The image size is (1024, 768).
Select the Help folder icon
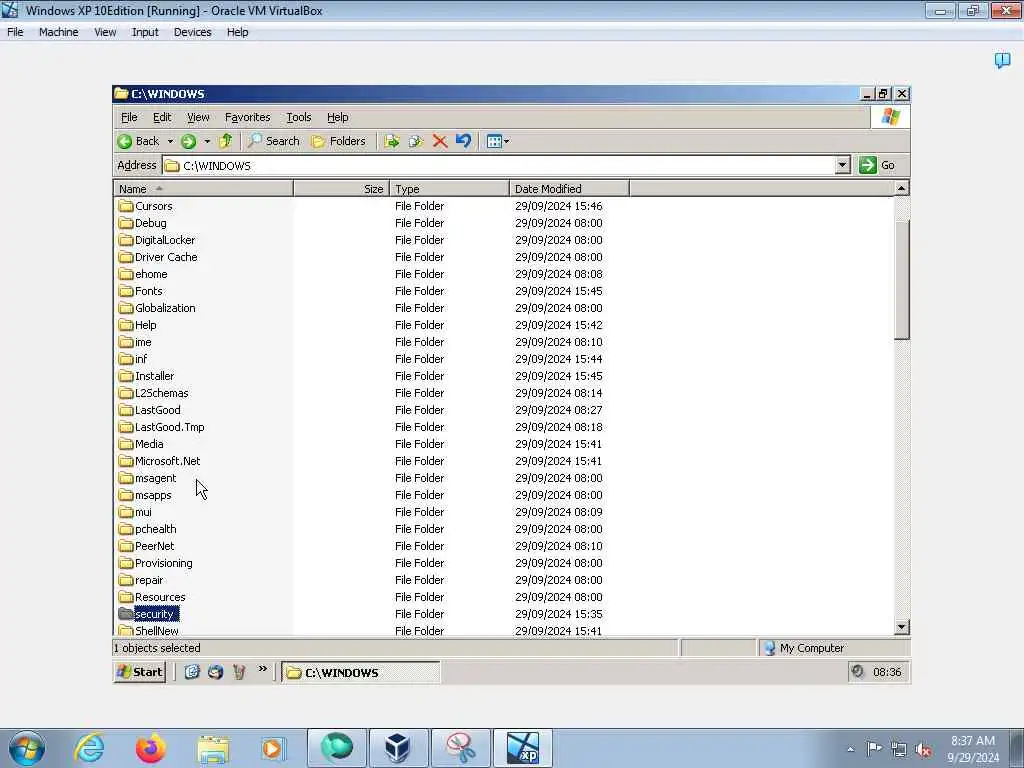pyautogui.click(x=126, y=325)
